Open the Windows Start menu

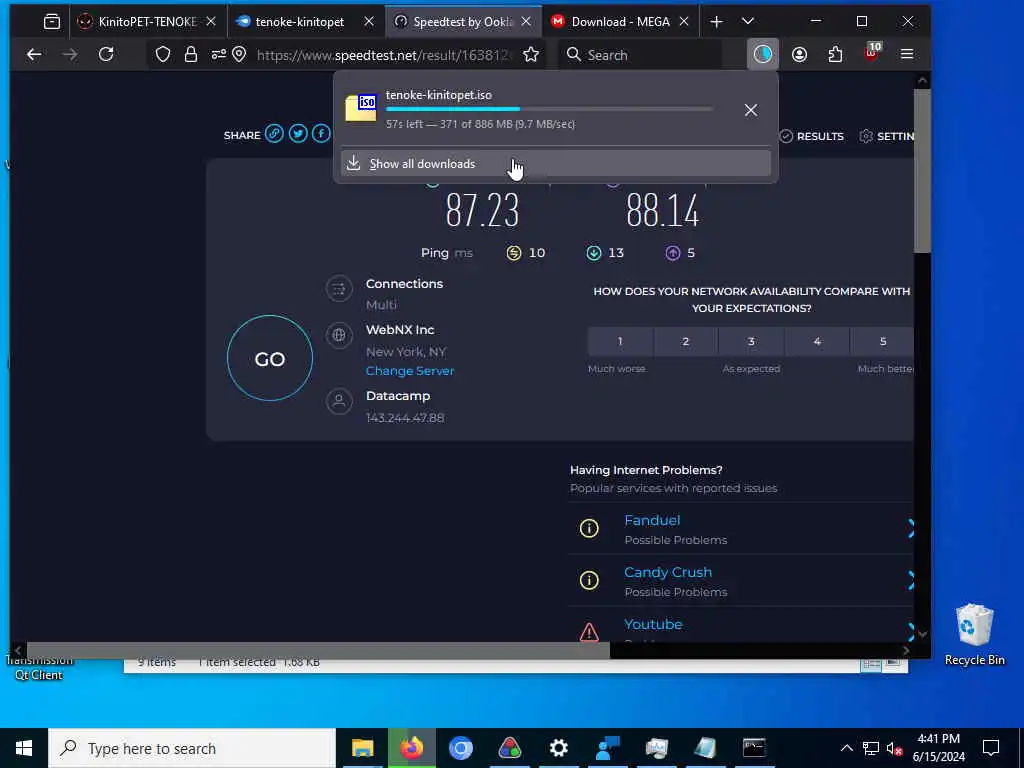coord(24,748)
